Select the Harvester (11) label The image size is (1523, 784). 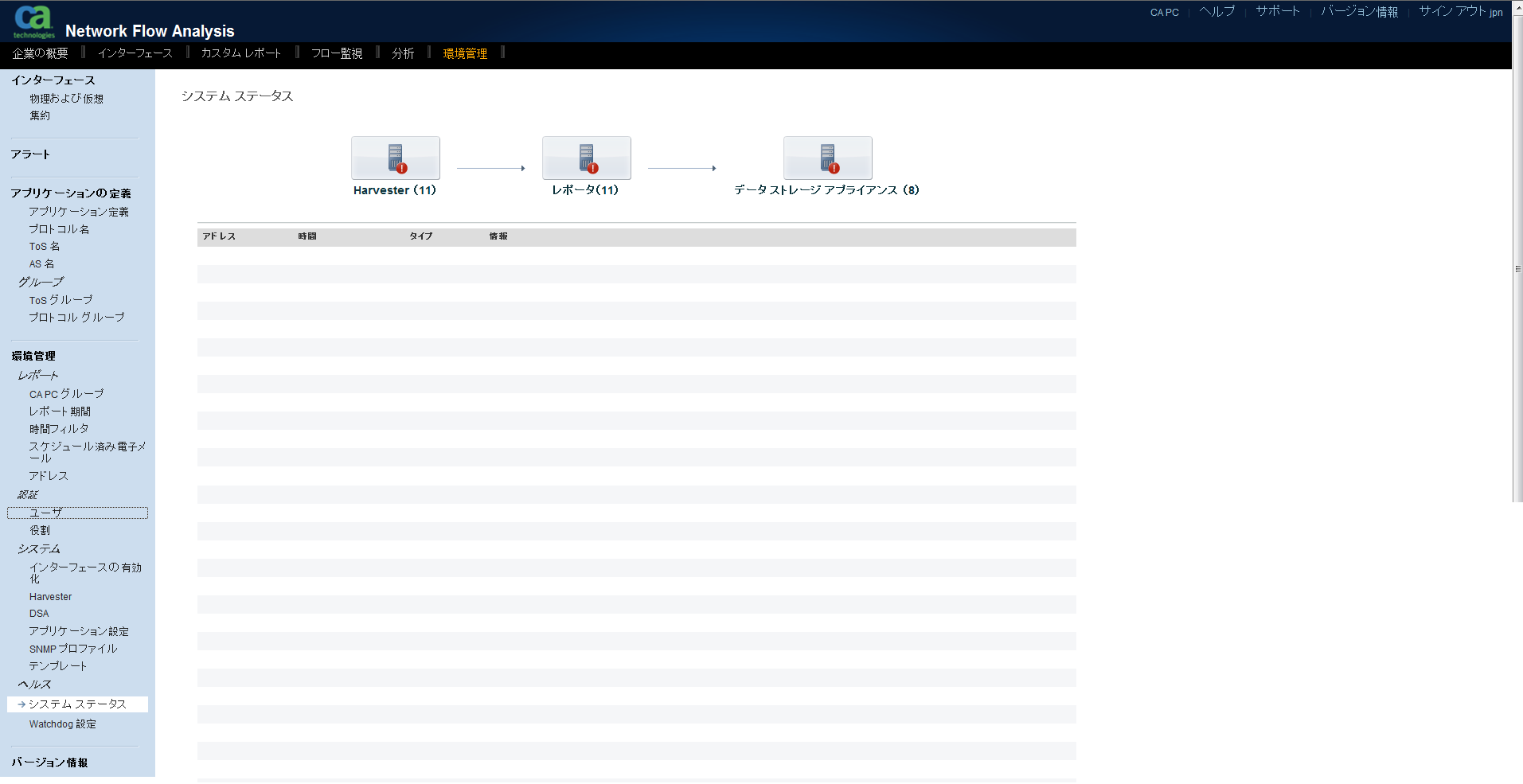[395, 190]
